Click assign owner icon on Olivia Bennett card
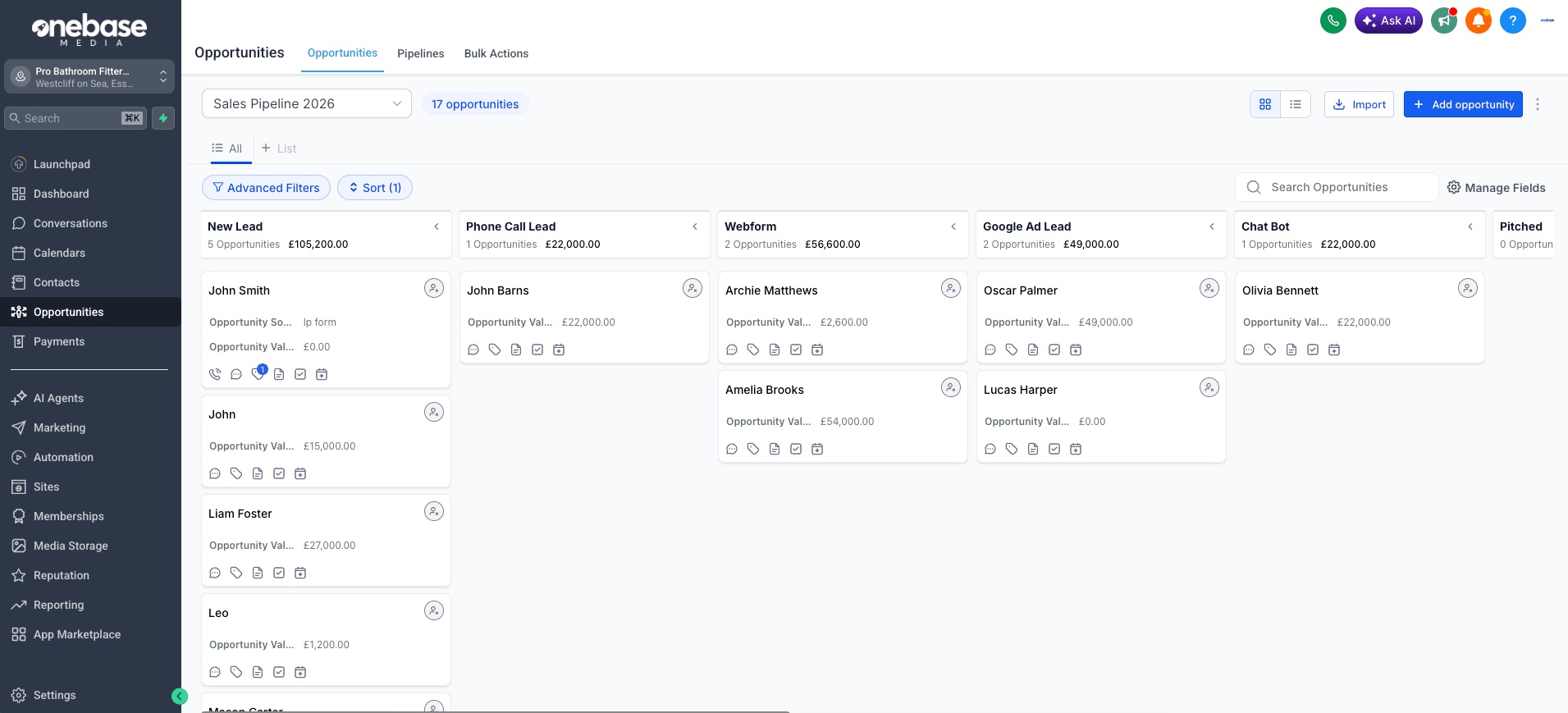The height and width of the screenshot is (713, 1568). tap(1467, 289)
